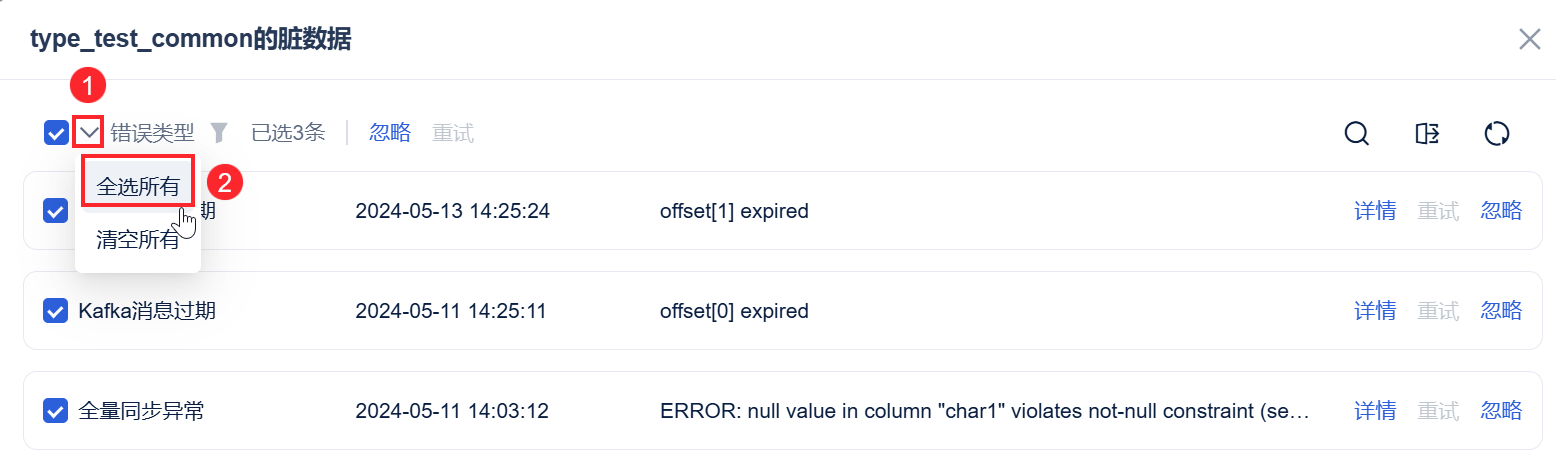Click the search magnifier icon

pyautogui.click(x=1356, y=133)
